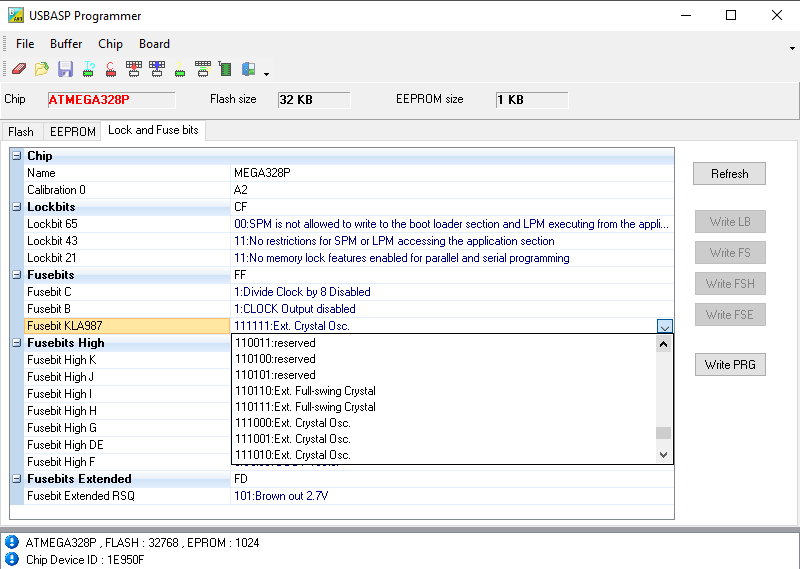Click the Write FS button
The image size is (800, 569).
[x=730, y=253]
